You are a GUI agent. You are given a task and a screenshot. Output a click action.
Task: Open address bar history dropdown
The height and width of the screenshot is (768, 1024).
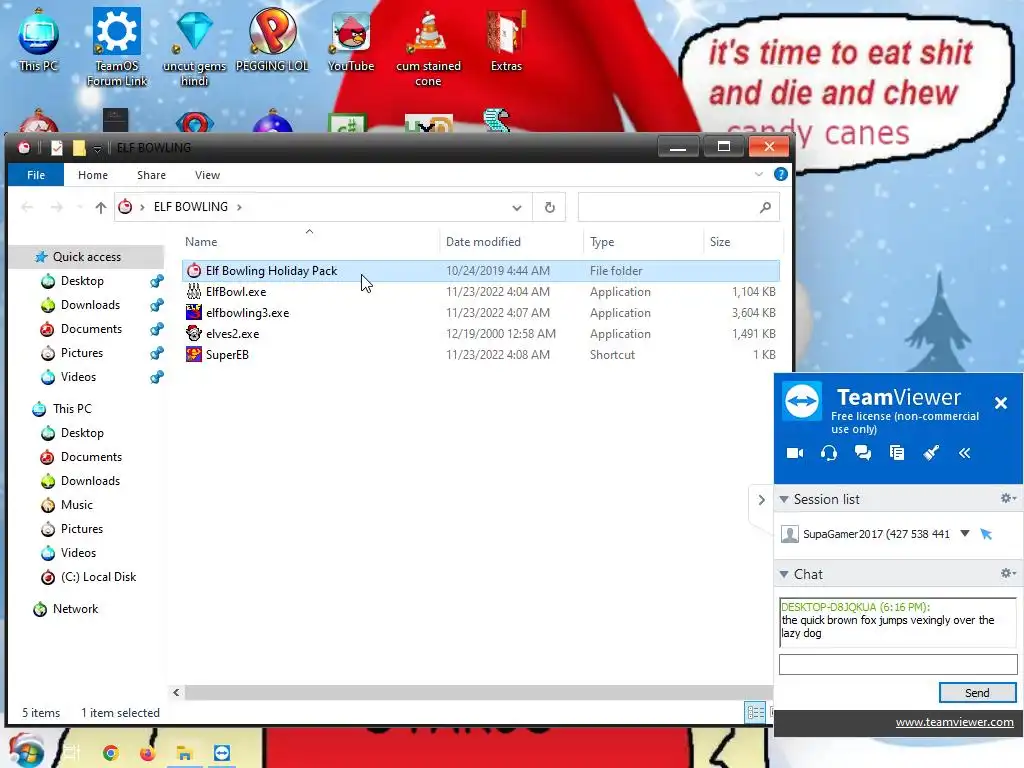click(517, 208)
